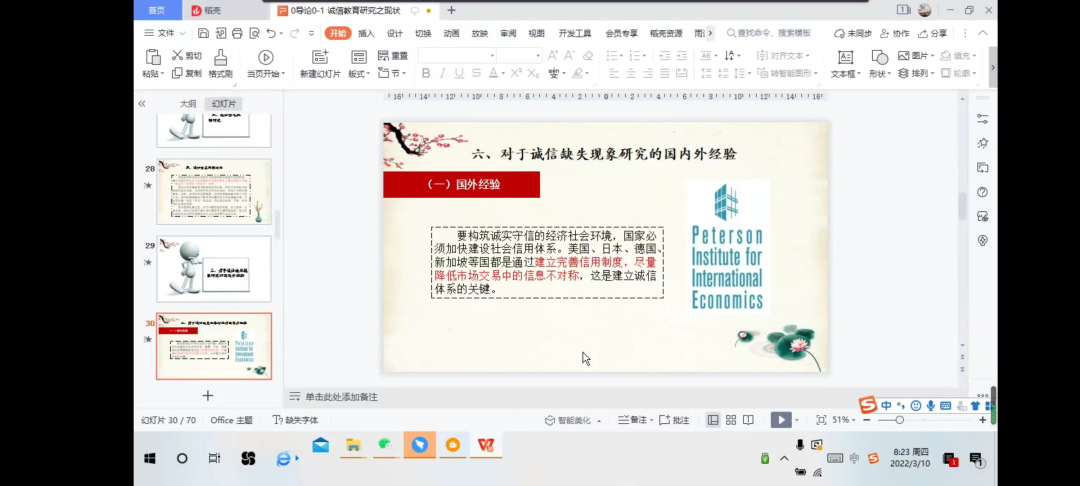This screenshot has height=486, width=1080.
Task: Click the New Slide (新建幻灯片) icon
Action: 320,57
